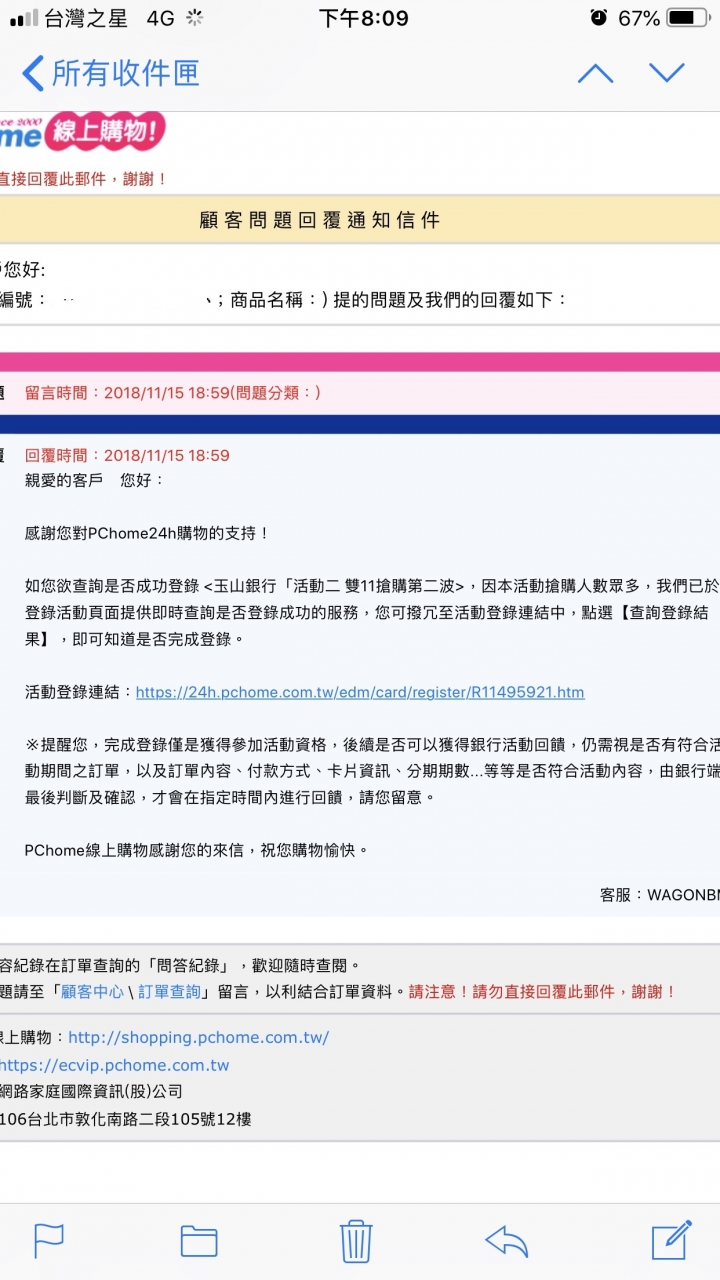Tap the alarm clock status icon
Screen dimensions: 720x1280
[x=599, y=18]
